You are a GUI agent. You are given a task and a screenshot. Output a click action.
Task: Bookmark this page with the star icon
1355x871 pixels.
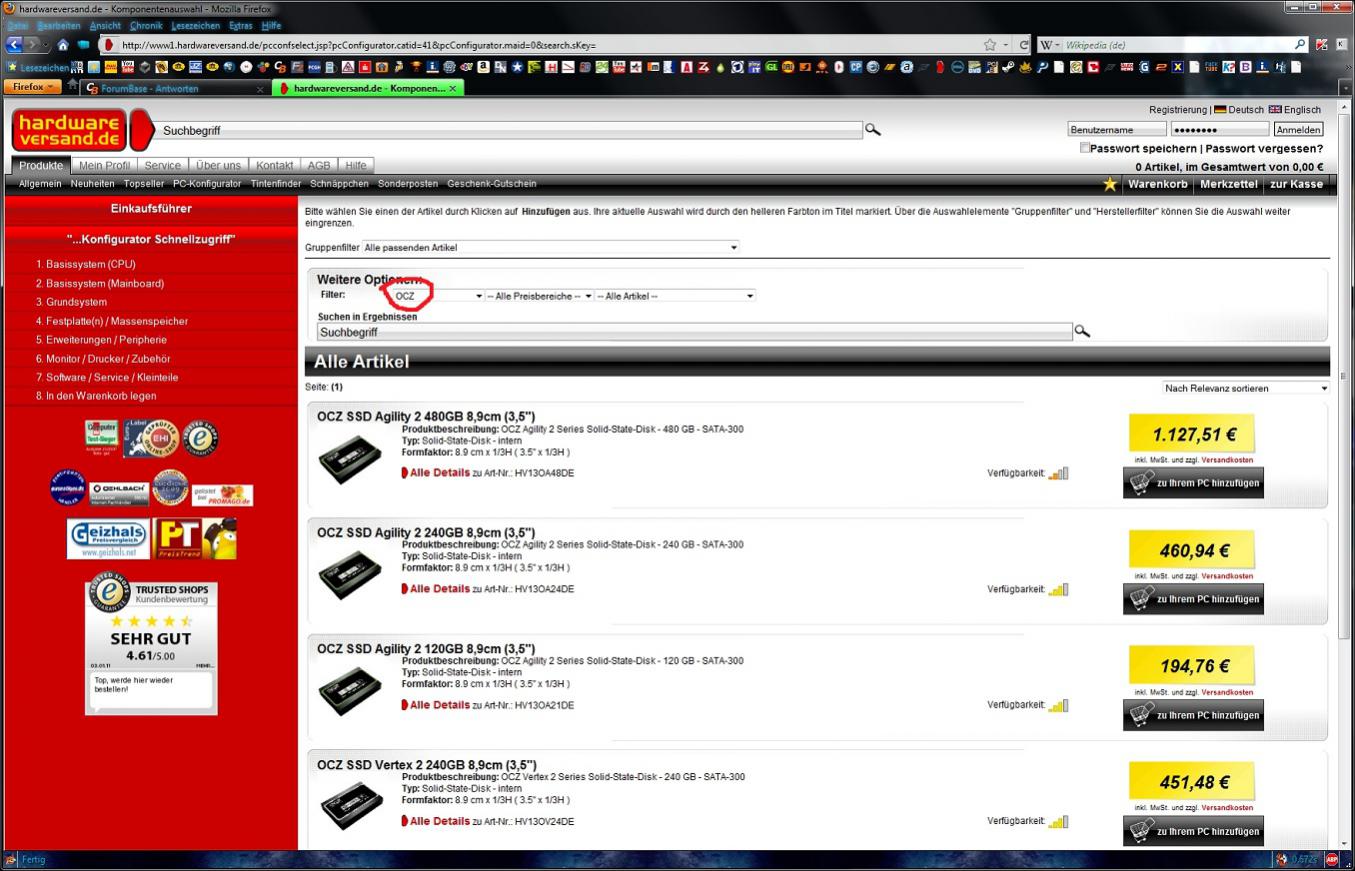click(x=990, y=45)
